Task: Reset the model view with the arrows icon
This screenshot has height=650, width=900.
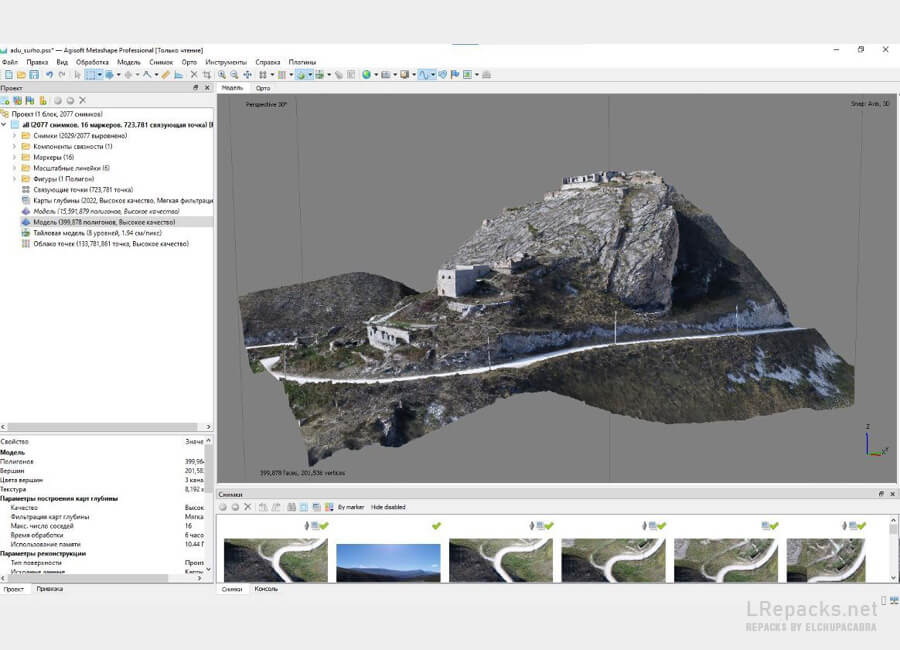Action: click(x=247, y=75)
